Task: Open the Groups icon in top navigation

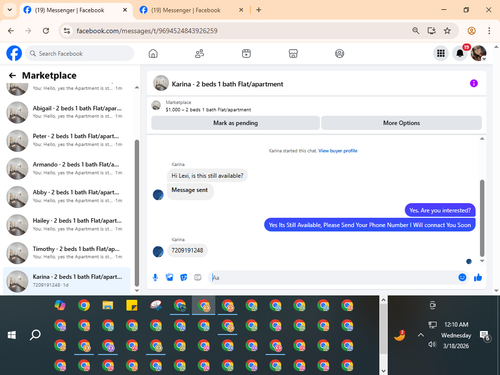Action: (339, 53)
